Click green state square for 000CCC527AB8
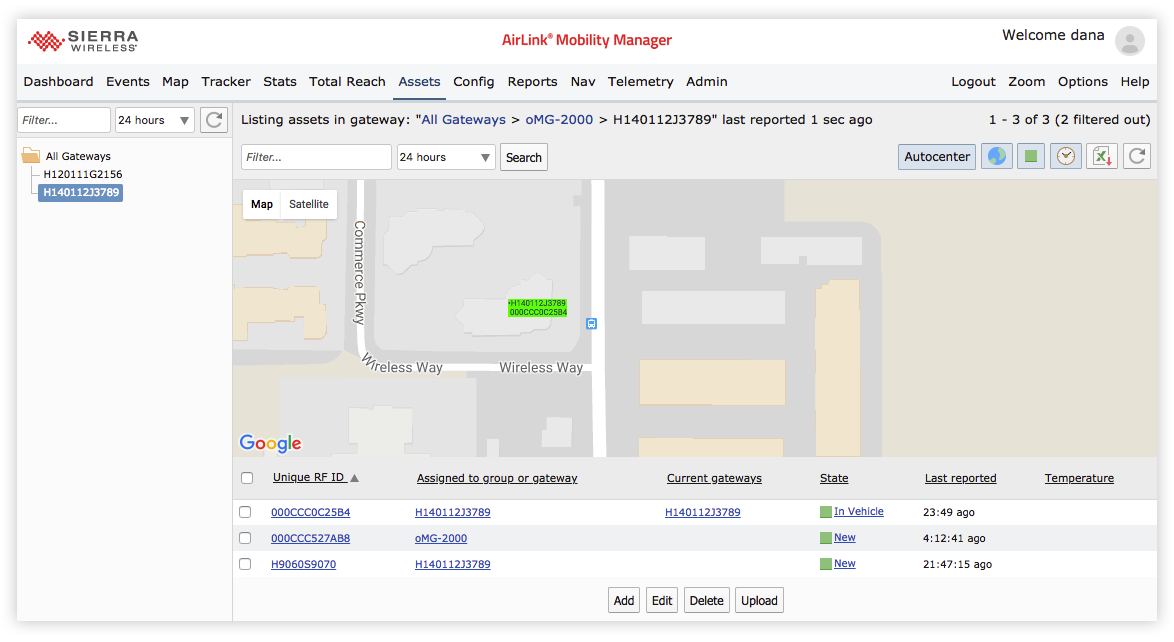Screen dimensions: 1174x642 (826, 538)
